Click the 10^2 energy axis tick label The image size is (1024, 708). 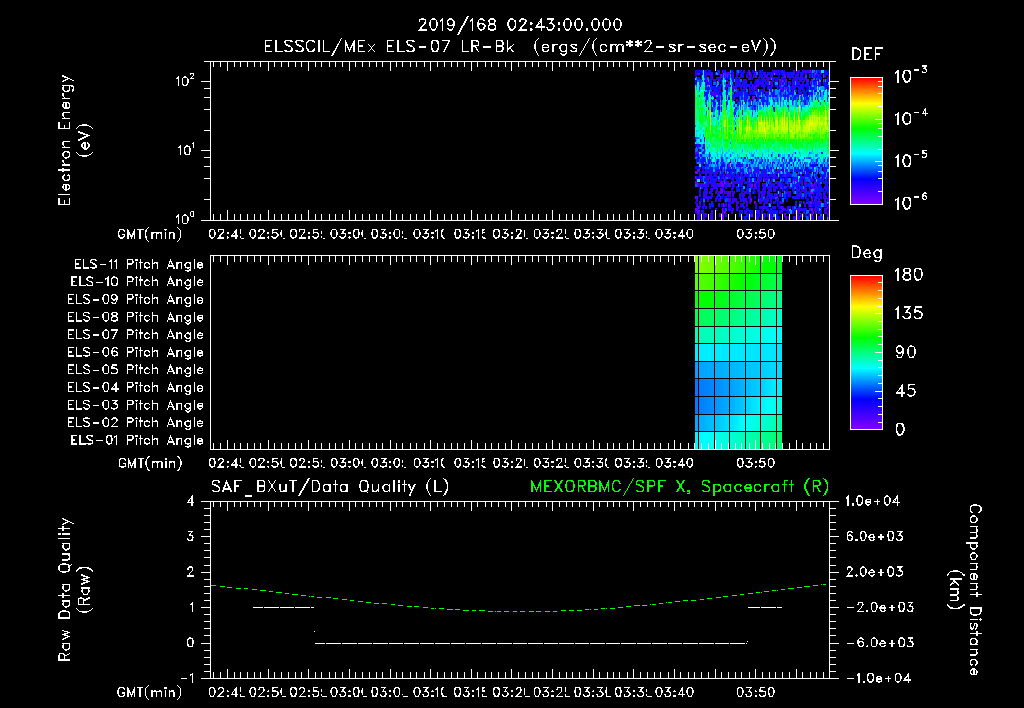point(185,81)
